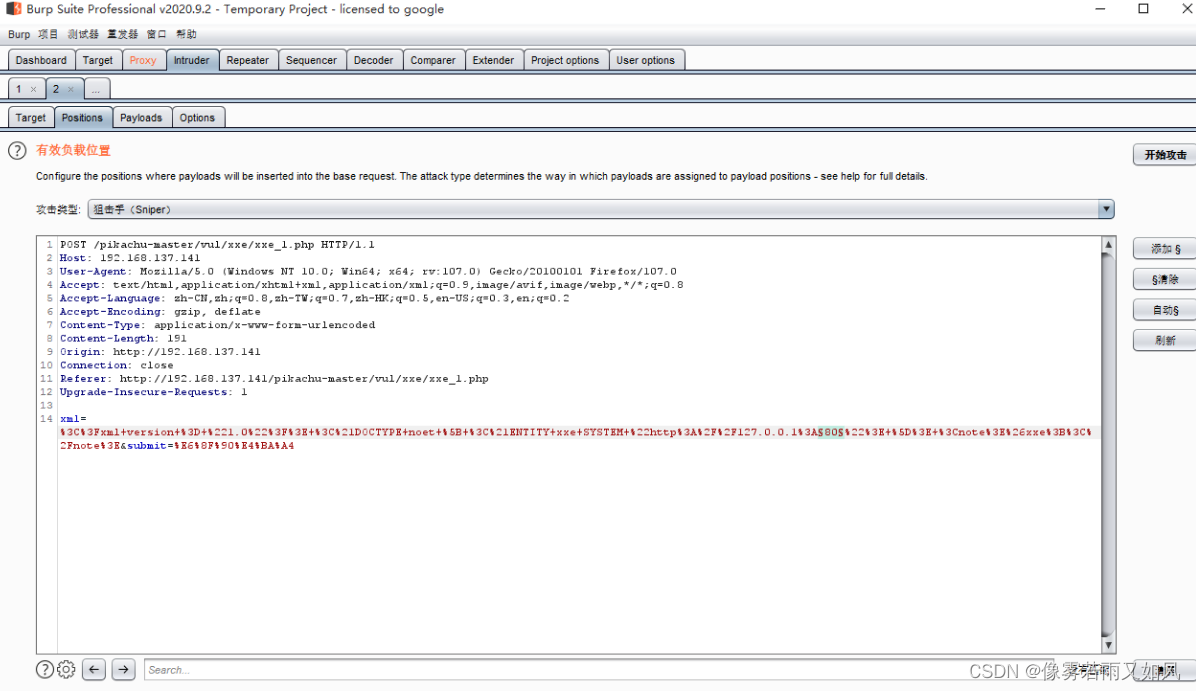
Task: Click the Referer header line
Action: coord(274,378)
